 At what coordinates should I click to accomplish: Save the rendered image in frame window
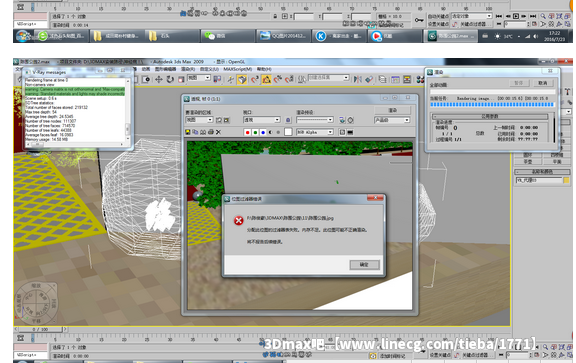pyautogui.click(x=188, y=132)
